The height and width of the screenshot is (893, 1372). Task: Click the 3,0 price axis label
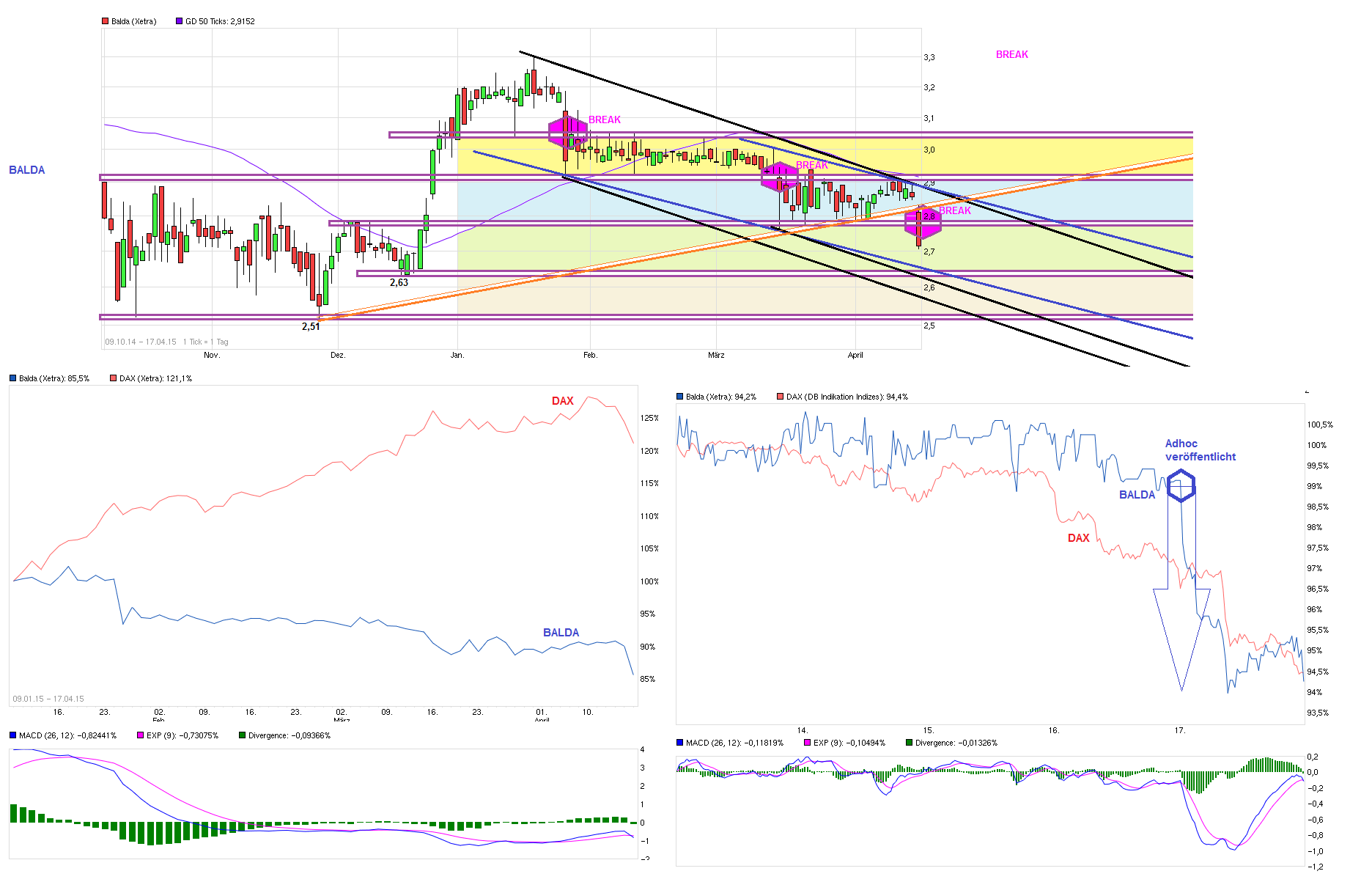tap(929, 150)
